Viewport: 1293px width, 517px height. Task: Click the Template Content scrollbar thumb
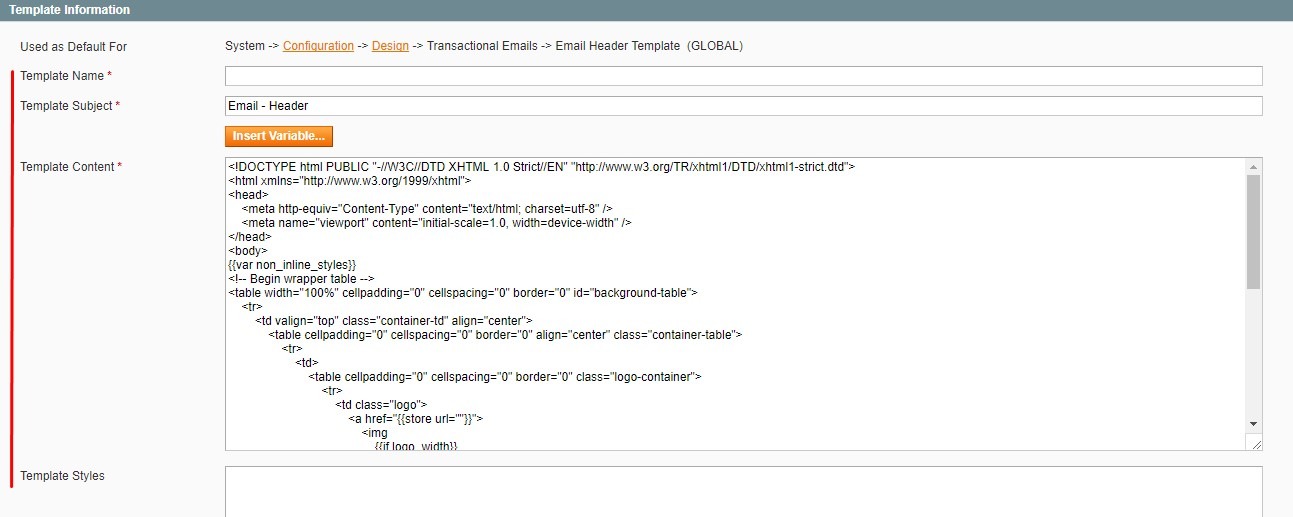1254,232
